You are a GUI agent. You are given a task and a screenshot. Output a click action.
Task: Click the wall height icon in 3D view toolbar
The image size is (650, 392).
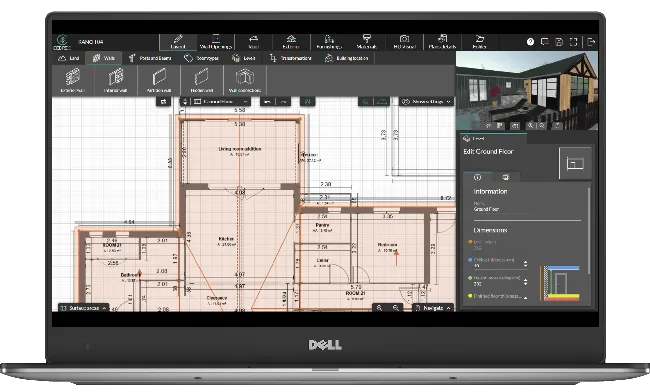(515, 125)
